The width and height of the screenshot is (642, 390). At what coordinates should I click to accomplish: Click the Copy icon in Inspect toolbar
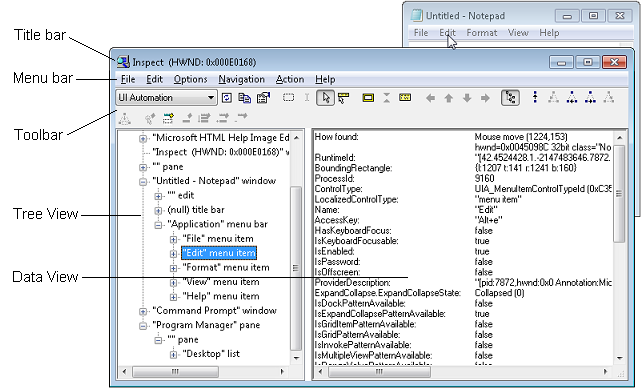[x=244, y=98]
